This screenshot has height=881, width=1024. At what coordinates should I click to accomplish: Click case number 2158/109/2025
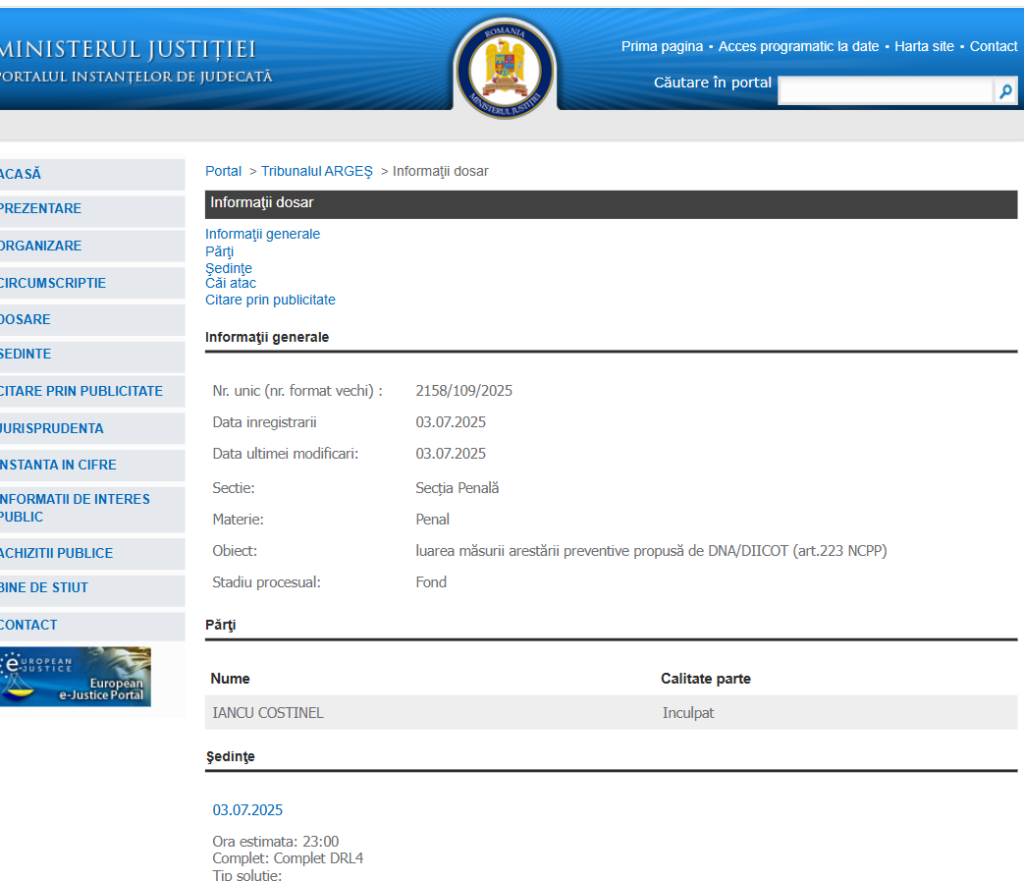point(464,391)
